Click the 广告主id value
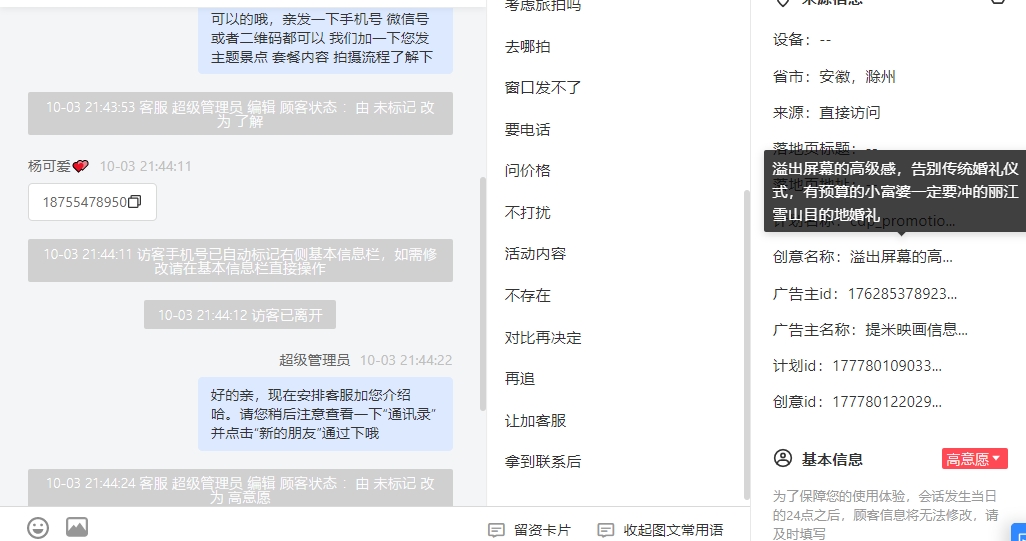The height and width of the screenshot is (541, 1026). [902, 294]
